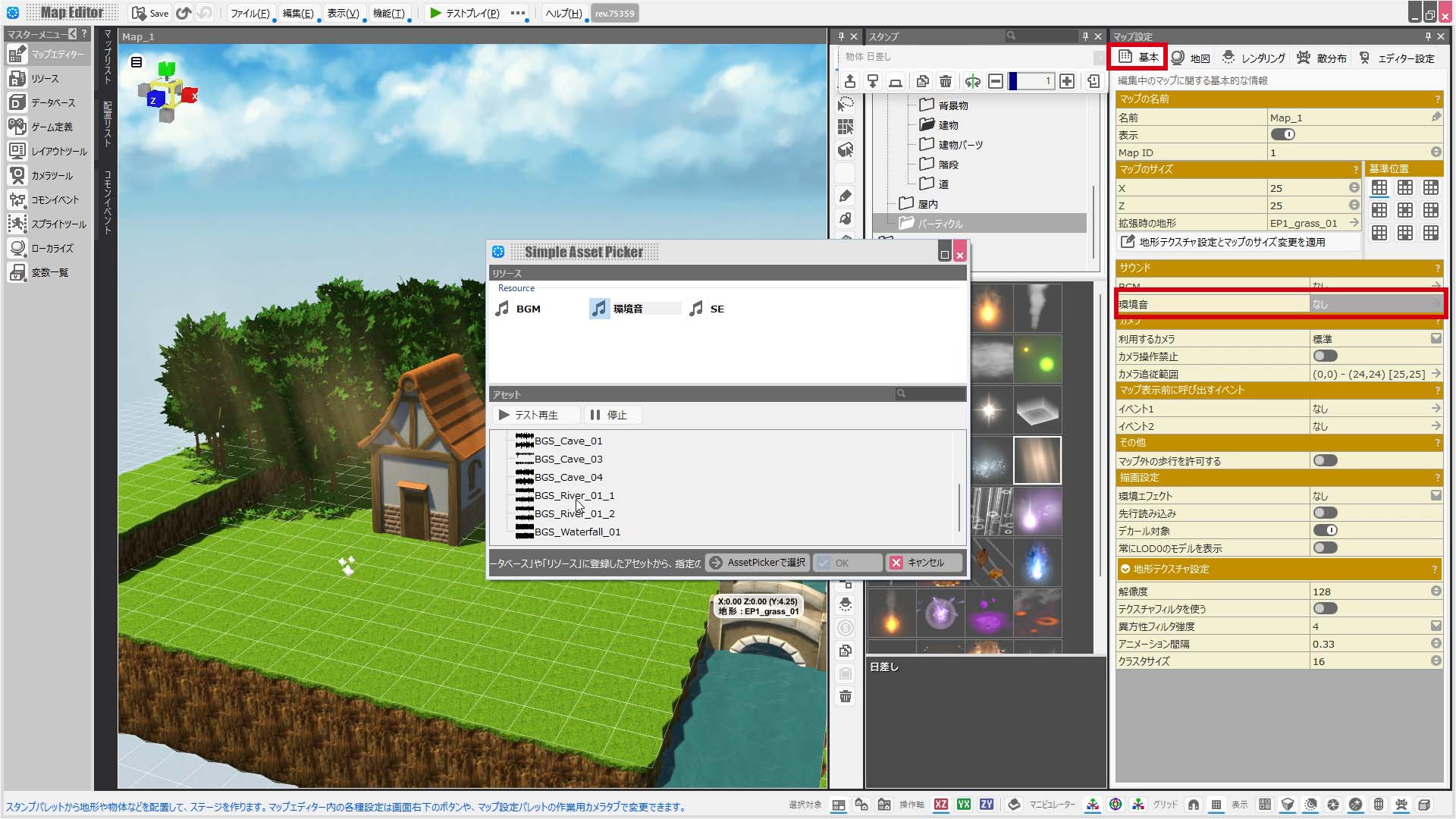Open マップエディター in the master menu
This screenshot has width=1456, height=819.
click(x=48, y=55)
